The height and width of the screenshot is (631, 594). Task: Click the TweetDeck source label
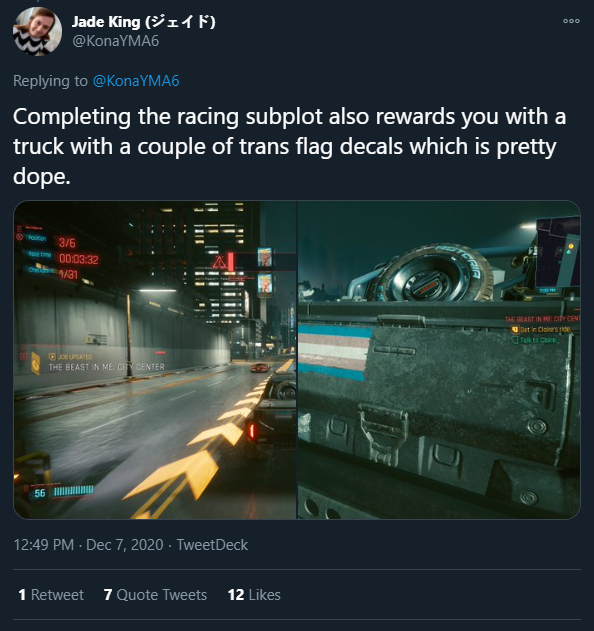[212, 544]
